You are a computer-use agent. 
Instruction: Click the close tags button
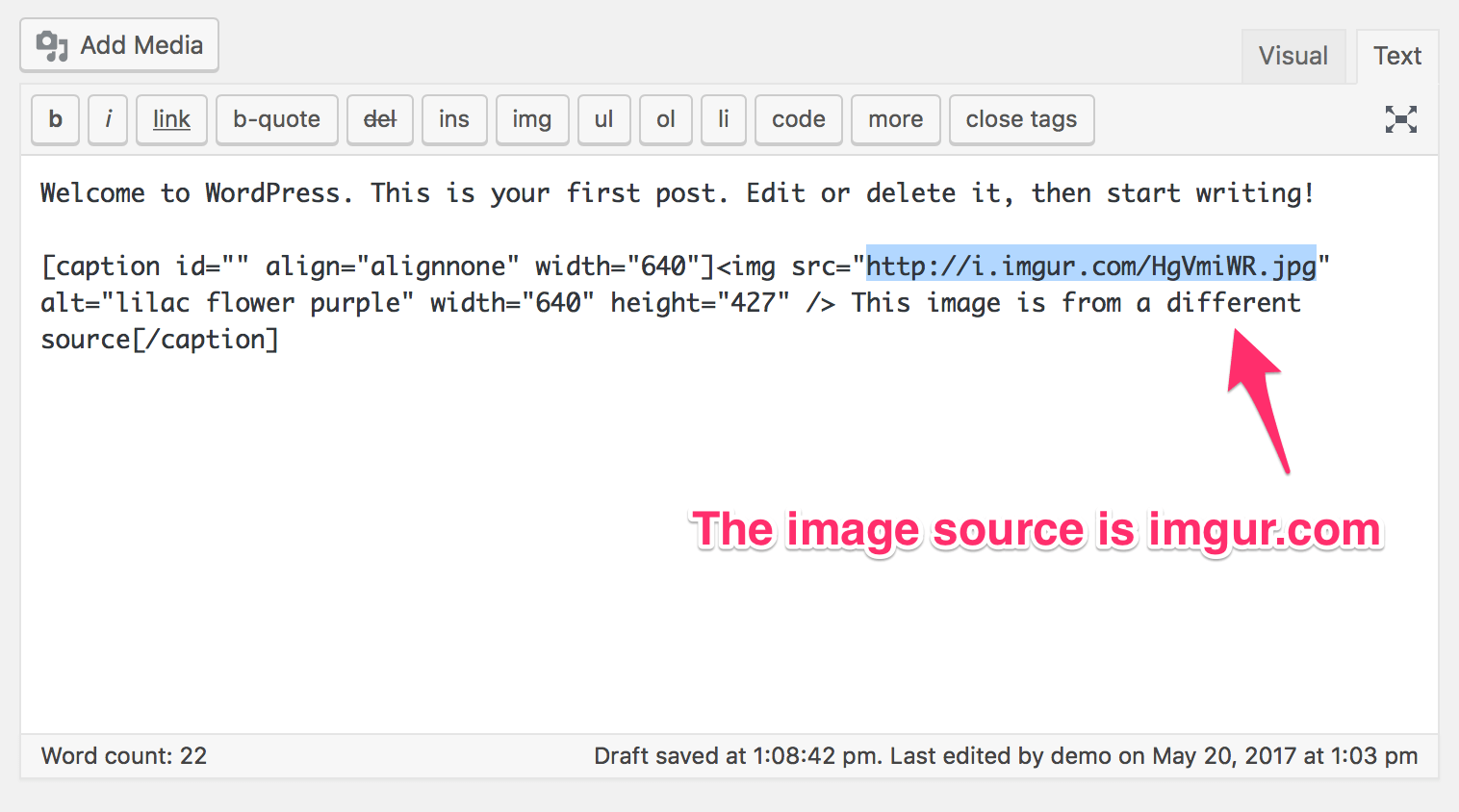click(1022, 119)
